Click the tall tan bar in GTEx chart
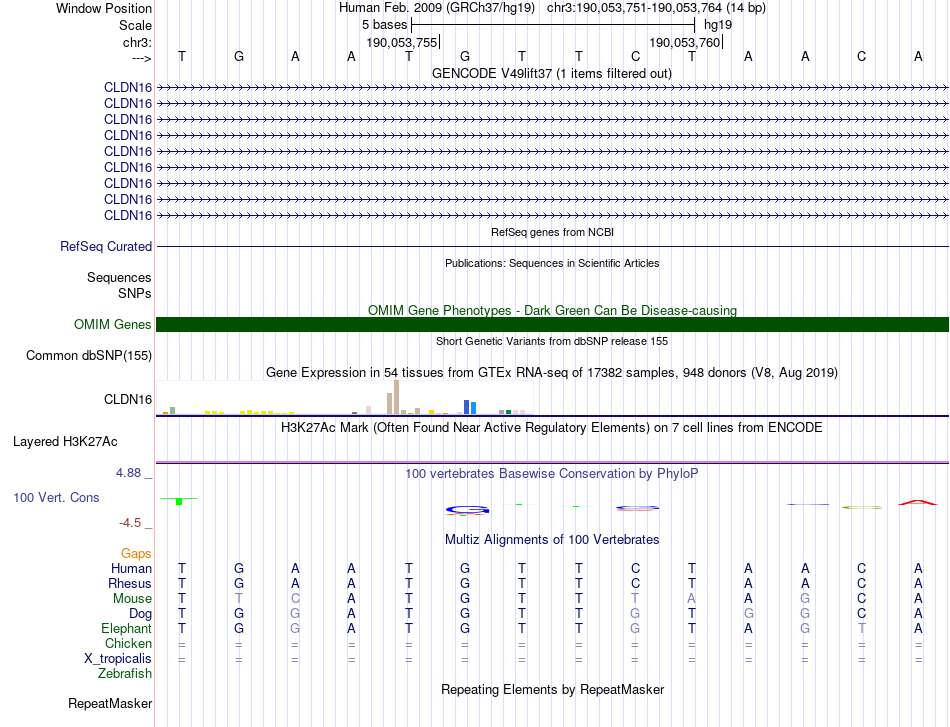Screen dimensions: 950x727 point(396,397)
